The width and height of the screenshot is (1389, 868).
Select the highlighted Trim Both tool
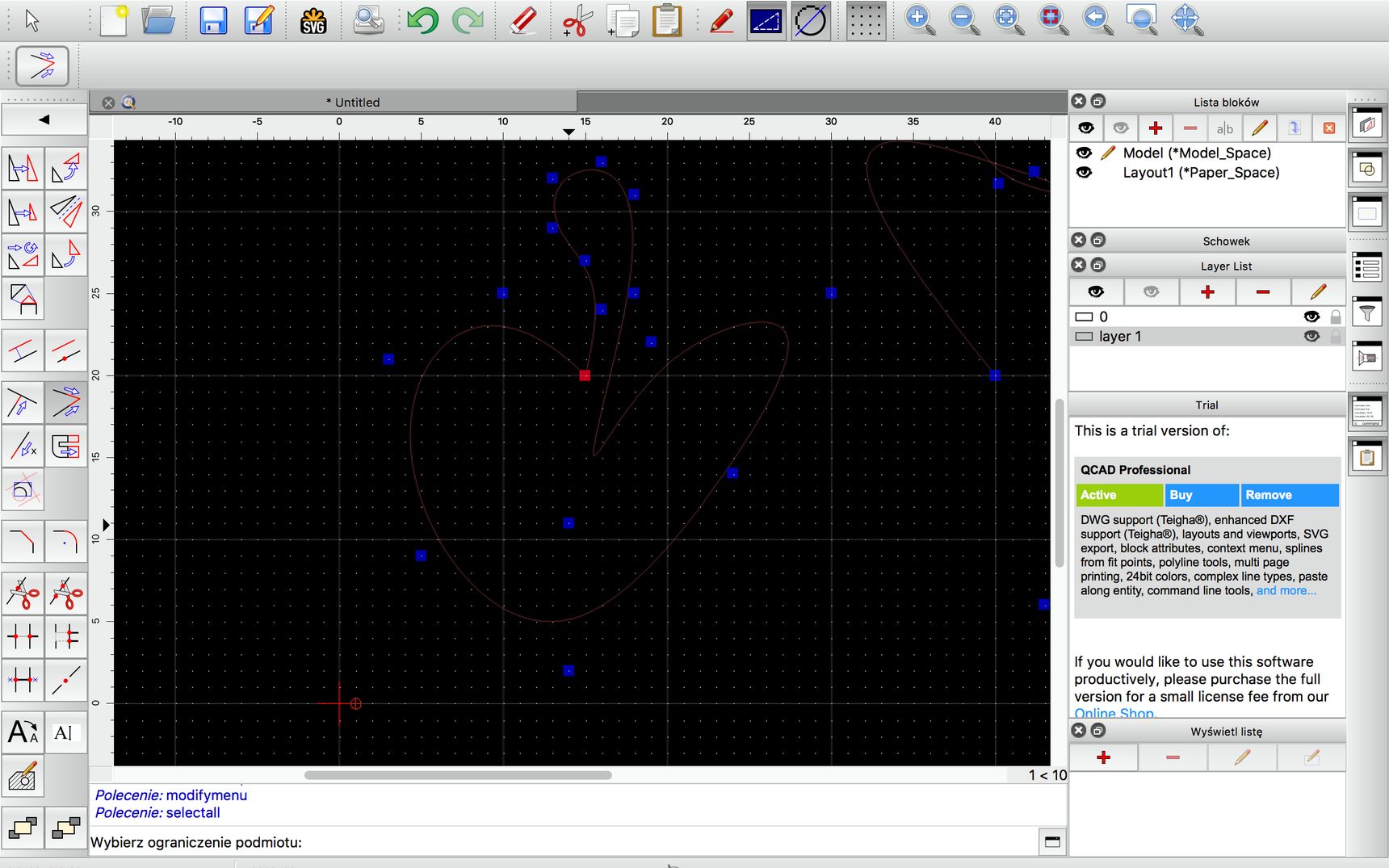click(x=65, y=401)
